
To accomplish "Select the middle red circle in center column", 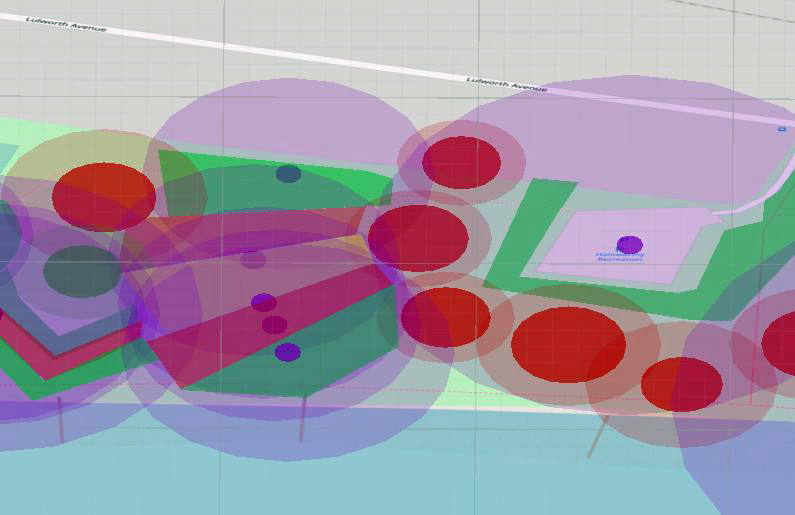I will coord(418,238).
